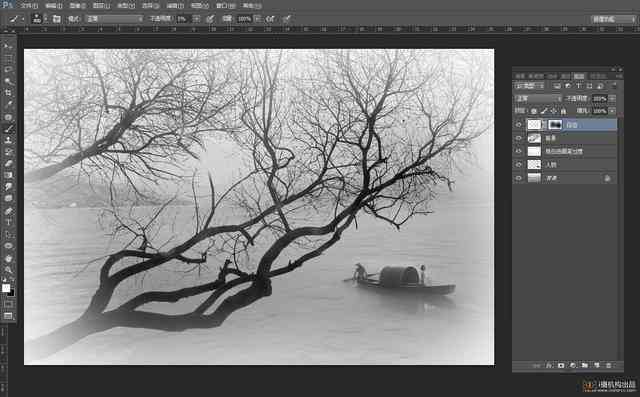Select the Eraser tool
This screenshot has width=640, height=397.
pyautogui.click(x=8, y=163)
